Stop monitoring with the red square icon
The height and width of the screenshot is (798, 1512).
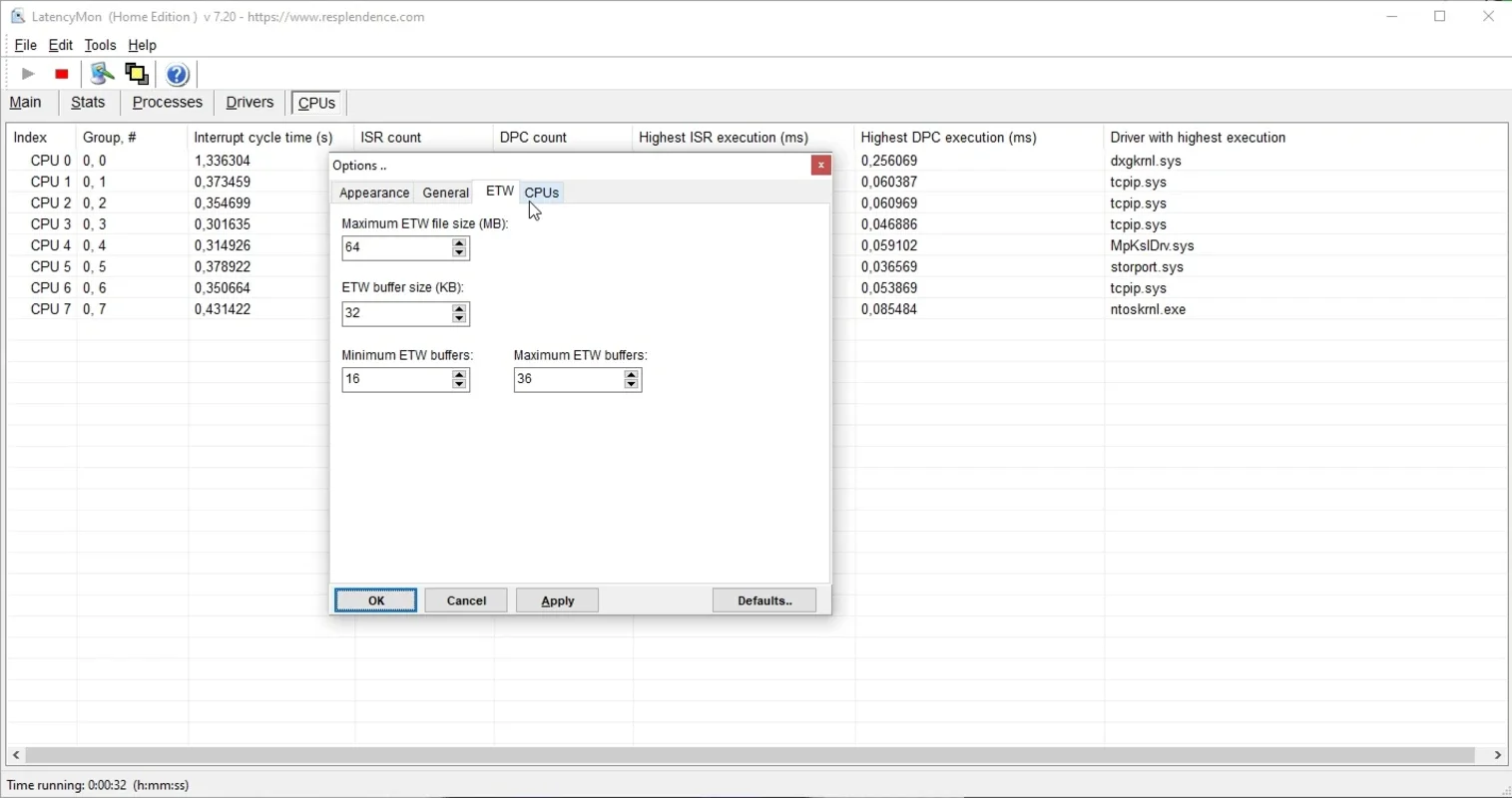pos(62,74)
